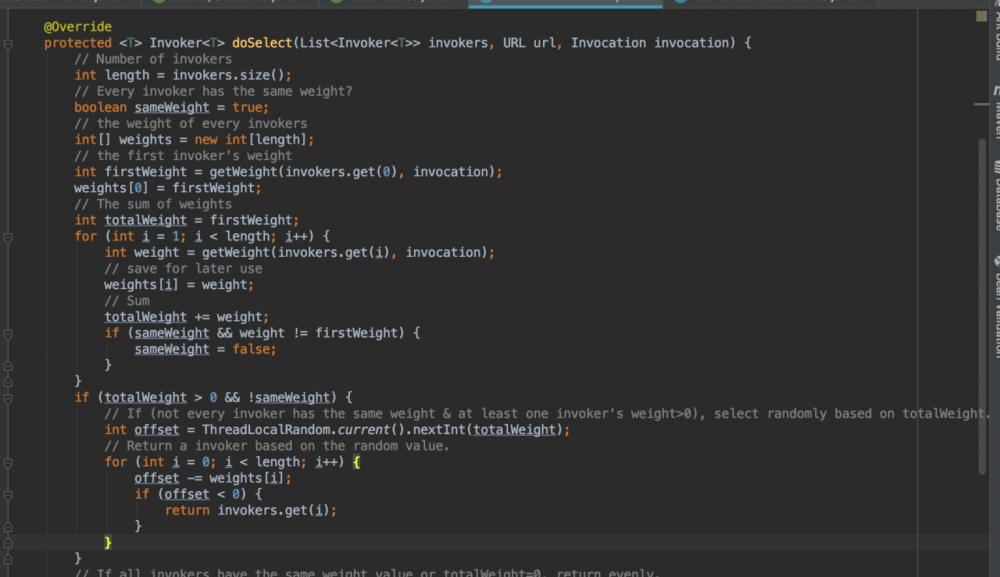Open the Maven tool window
This screenshot has width=1000, height=577.
996,112
